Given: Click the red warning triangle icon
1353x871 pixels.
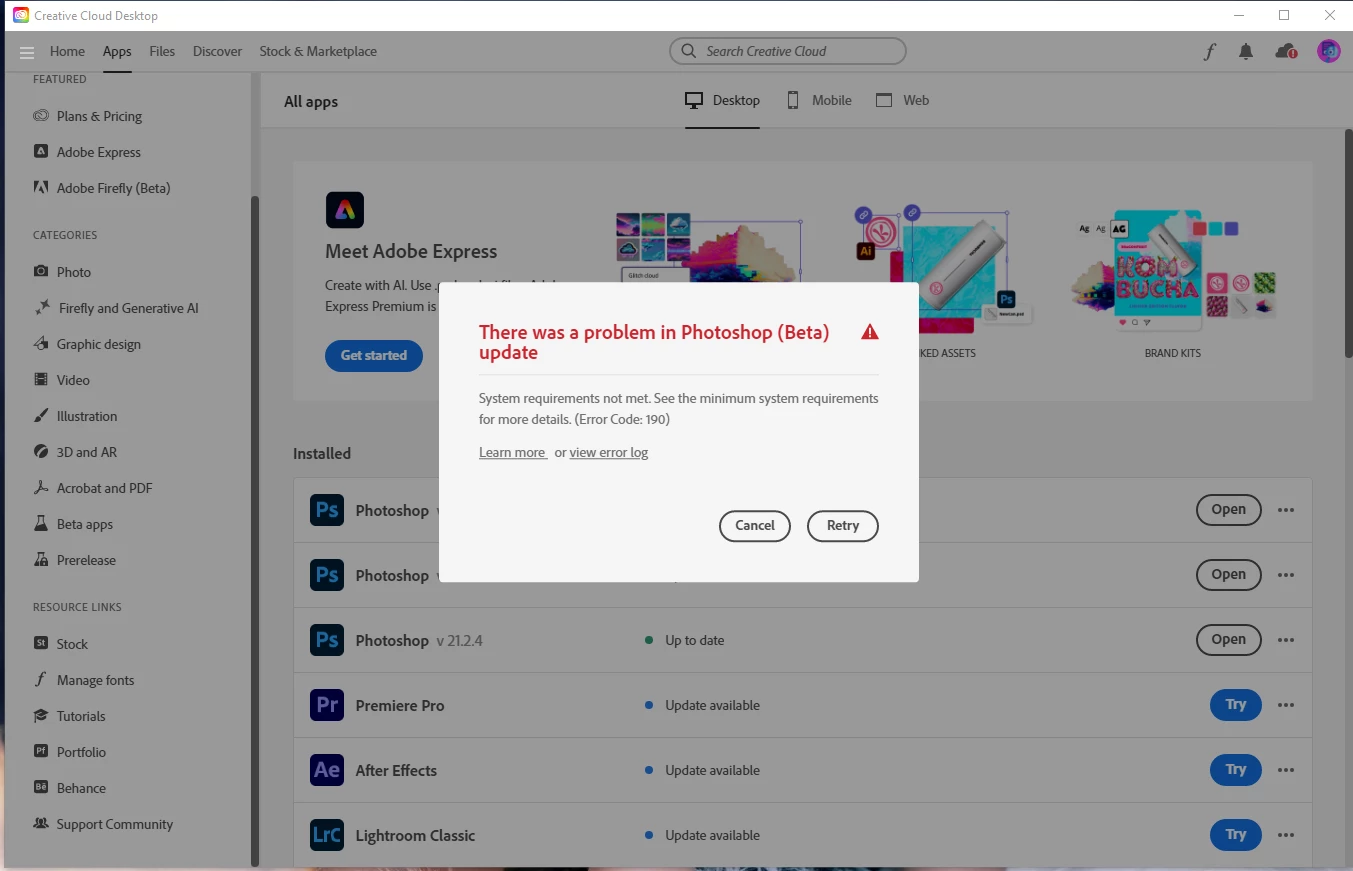Looking at the screenshot, I should 870,332.
